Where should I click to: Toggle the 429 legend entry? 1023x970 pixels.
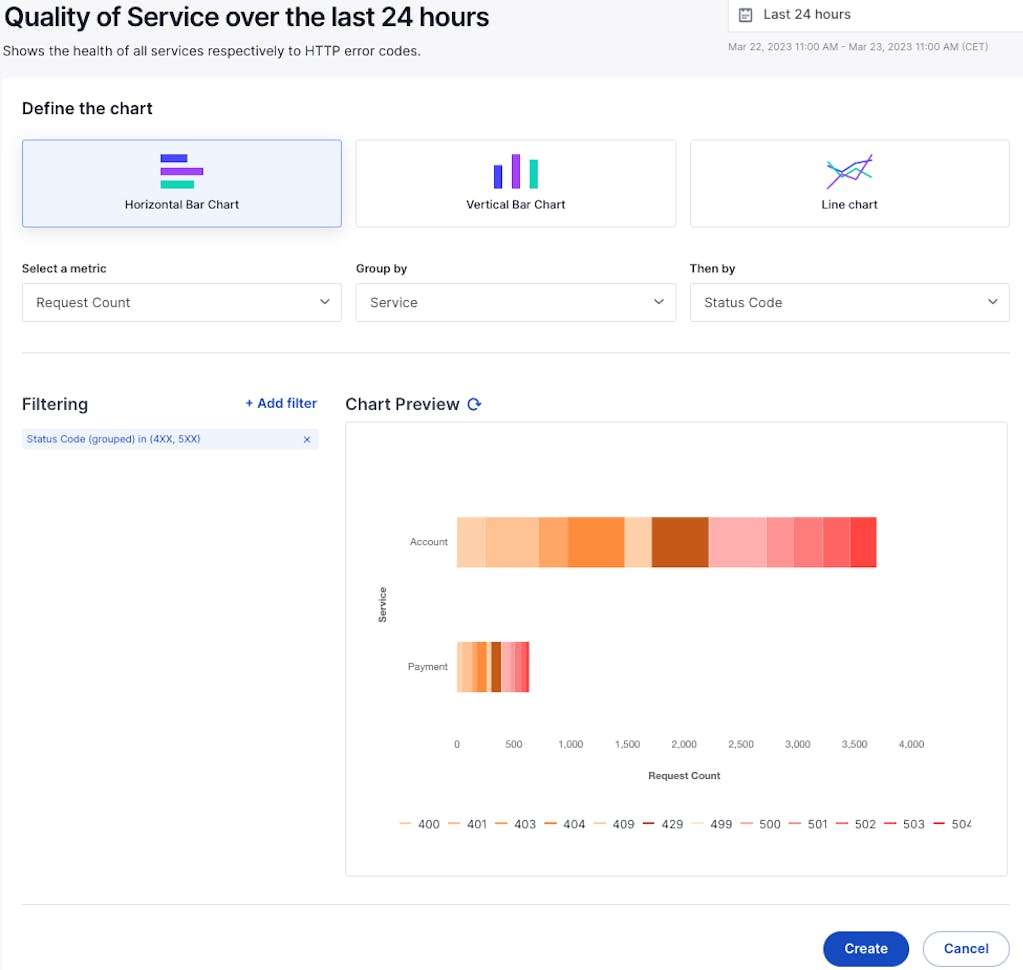tap(662, 824)
